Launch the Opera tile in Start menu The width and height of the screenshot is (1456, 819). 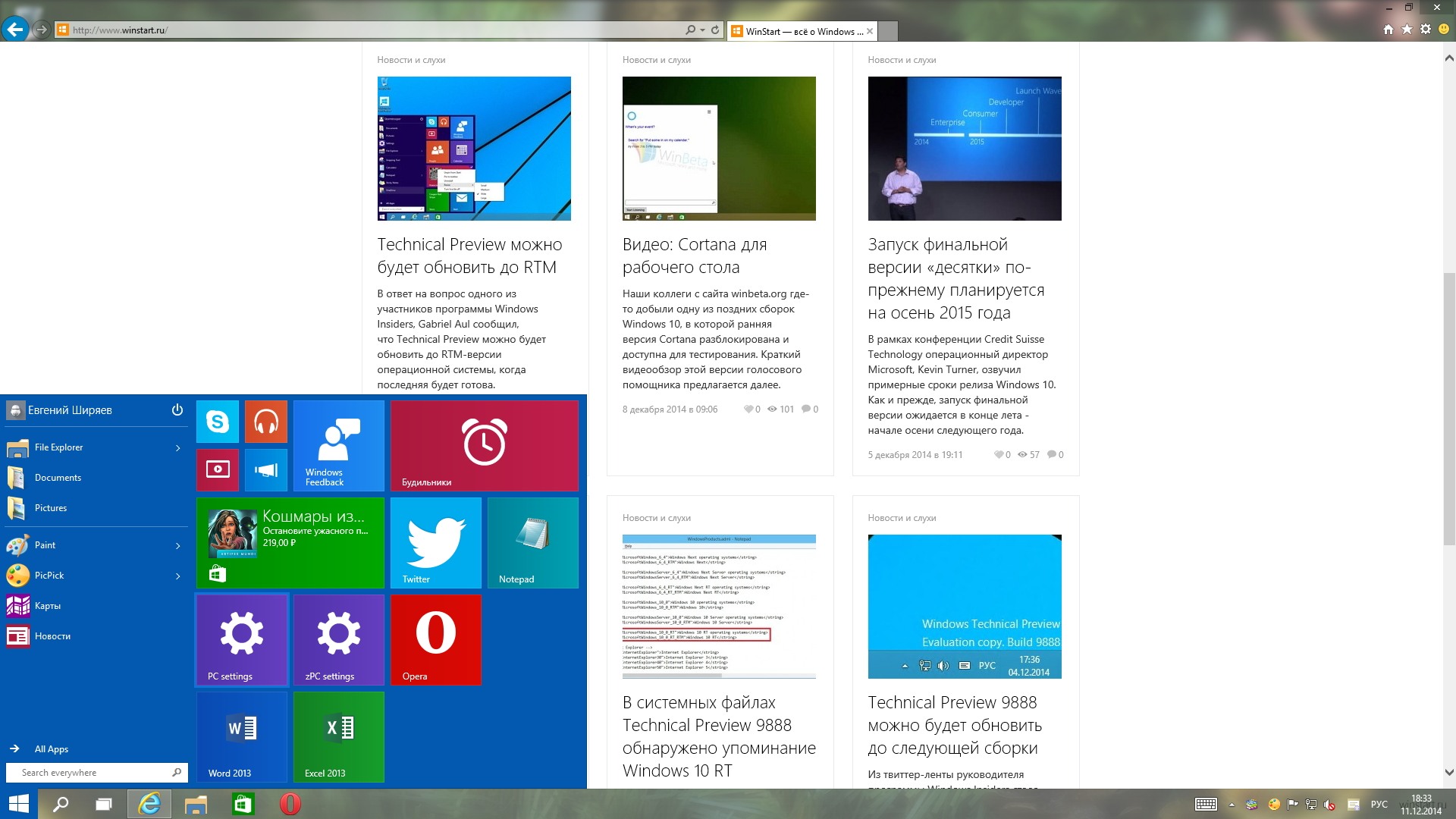[x=436, y=640]
